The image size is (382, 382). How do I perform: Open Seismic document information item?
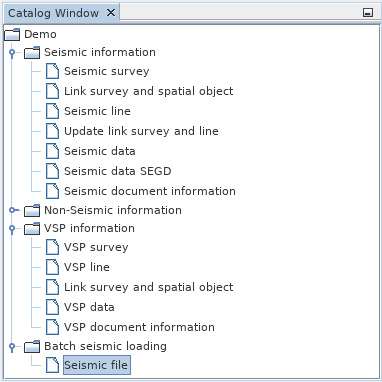click(150, 191)
